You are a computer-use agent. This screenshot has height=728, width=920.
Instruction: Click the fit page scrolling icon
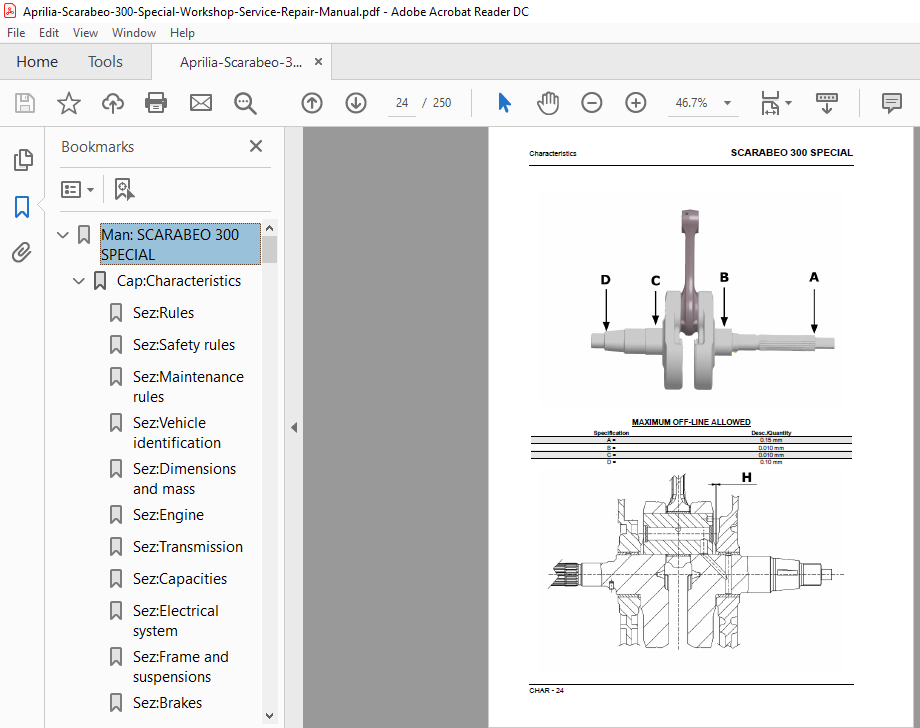click(770, 103)
